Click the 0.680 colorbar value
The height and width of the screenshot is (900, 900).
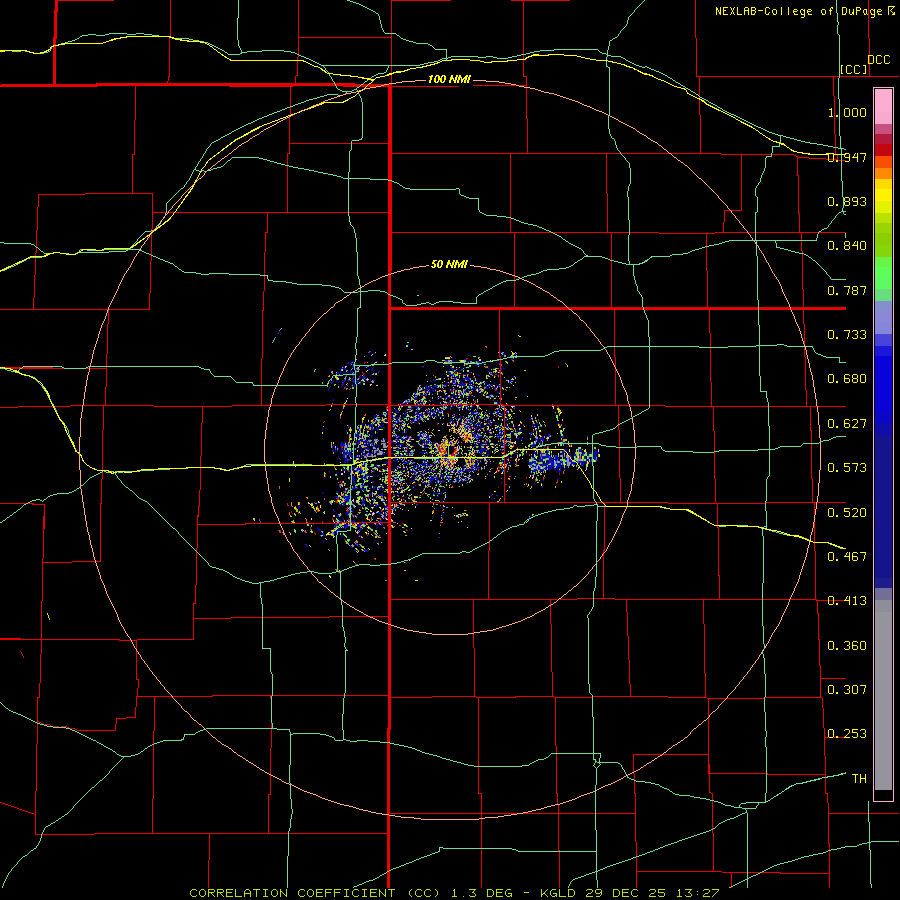(847, 379)
